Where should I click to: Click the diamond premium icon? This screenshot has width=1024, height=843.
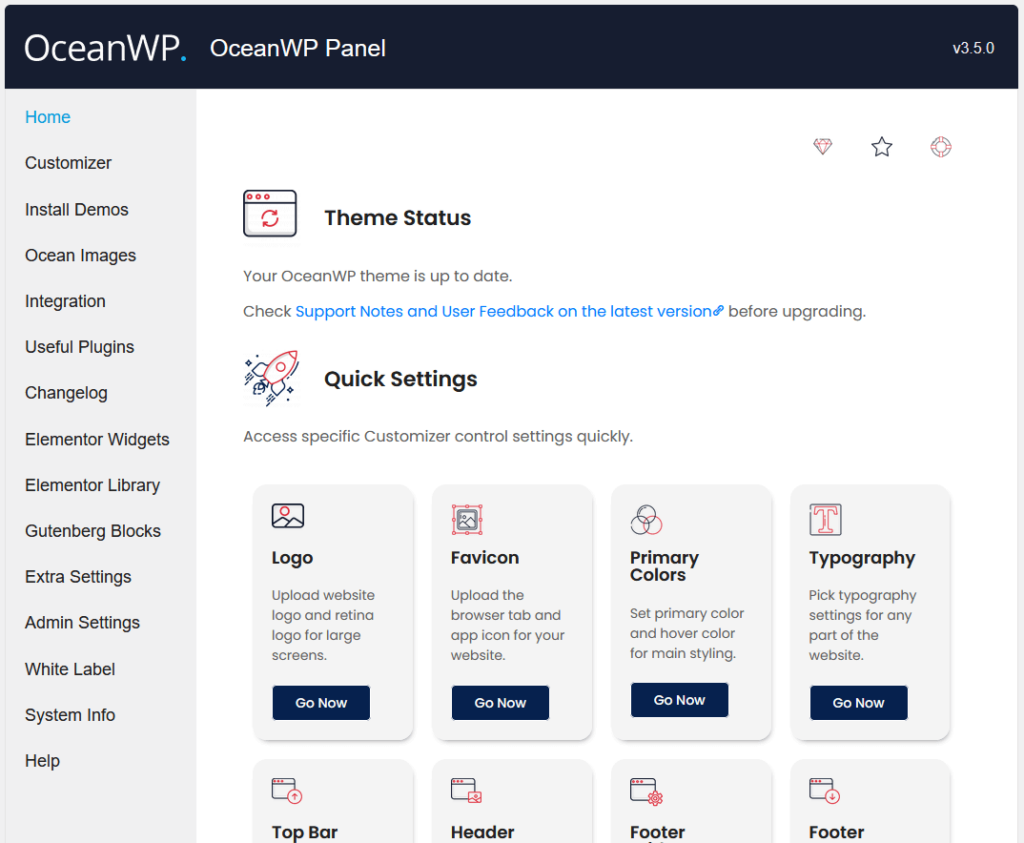click(x=822, y=146)
